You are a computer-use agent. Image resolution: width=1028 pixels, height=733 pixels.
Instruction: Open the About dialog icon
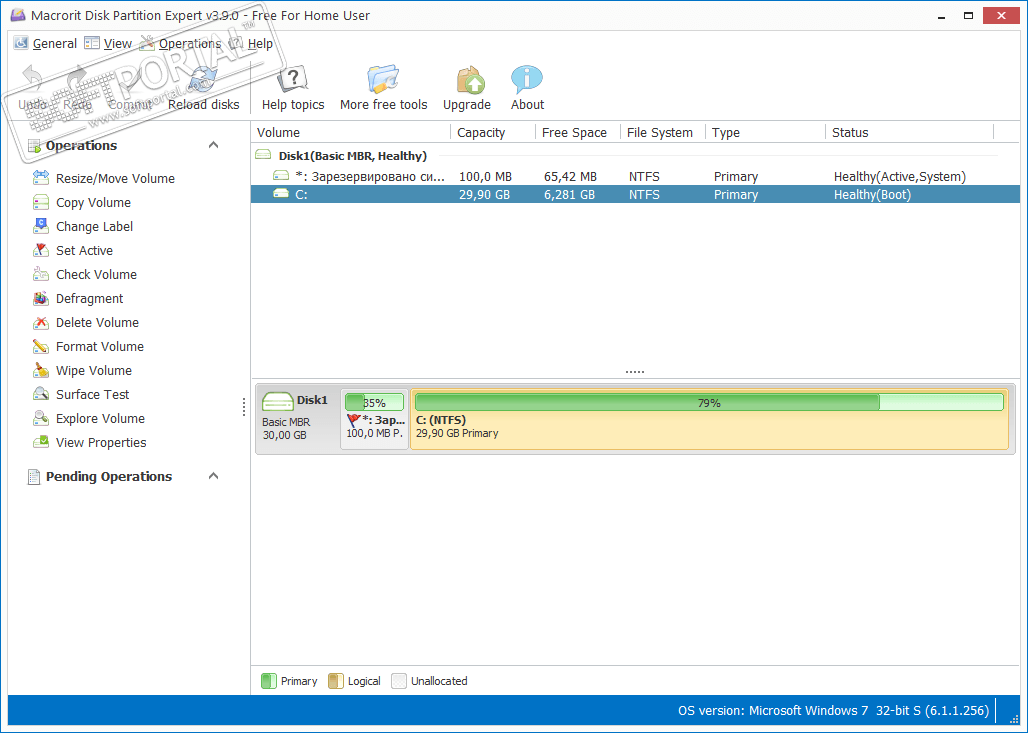tap(526, 80)
